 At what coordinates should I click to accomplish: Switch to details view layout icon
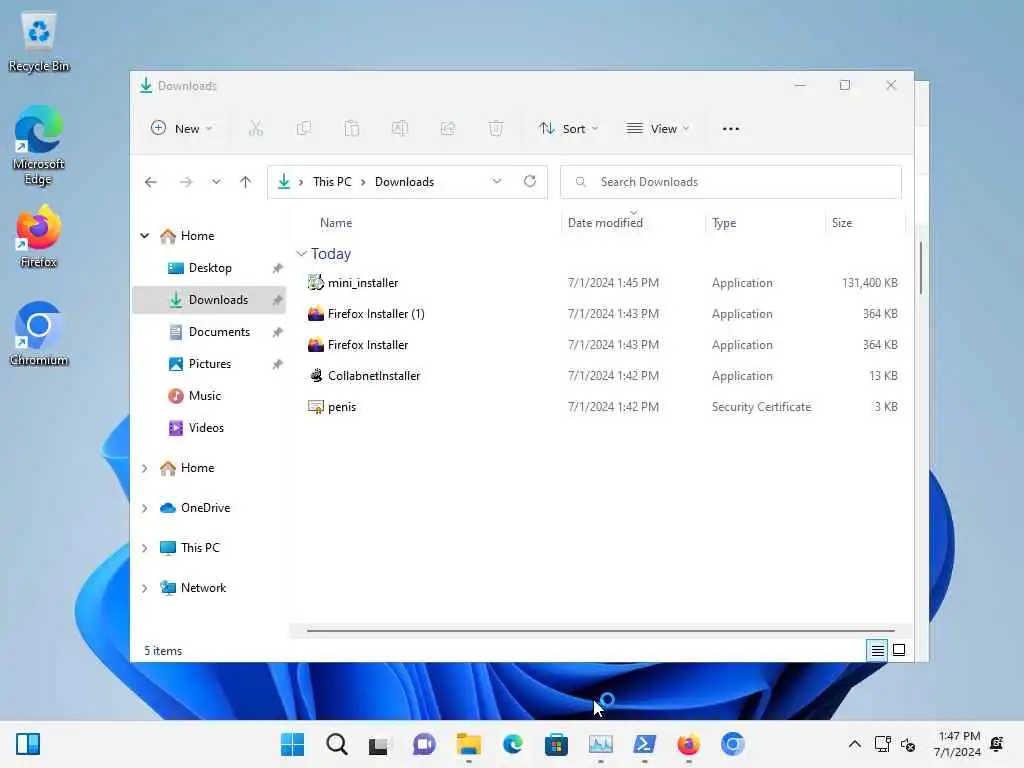pyautogui.click(x=877, y=650)
